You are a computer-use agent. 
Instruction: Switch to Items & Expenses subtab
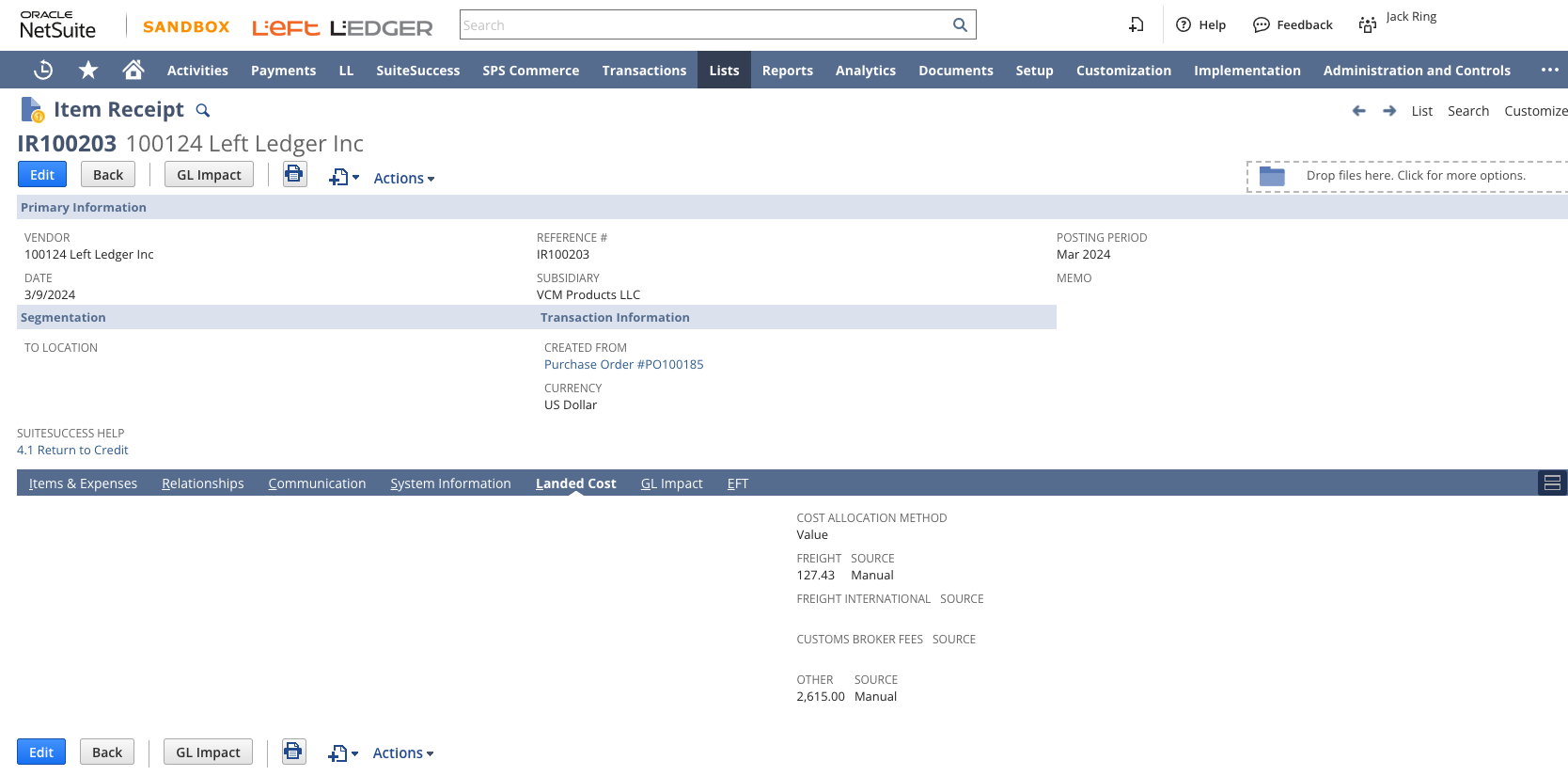83,483
